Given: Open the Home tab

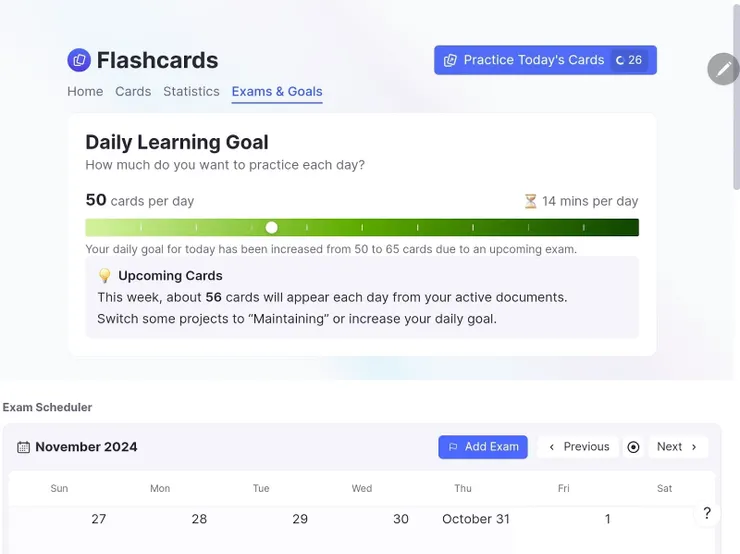Looking at the screenshot, I should [x=85, y=91].
